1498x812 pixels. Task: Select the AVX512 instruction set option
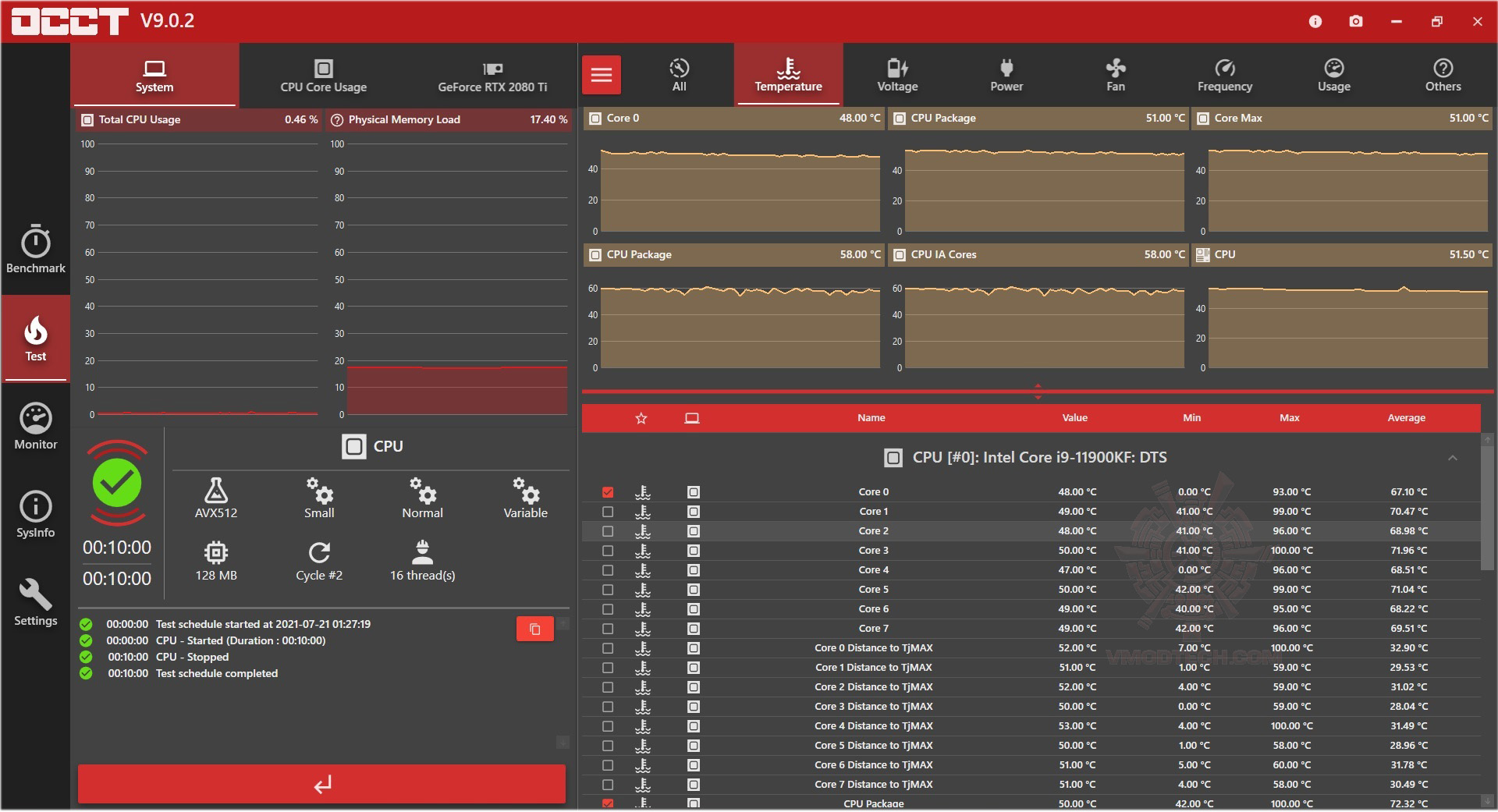point(216,498)
